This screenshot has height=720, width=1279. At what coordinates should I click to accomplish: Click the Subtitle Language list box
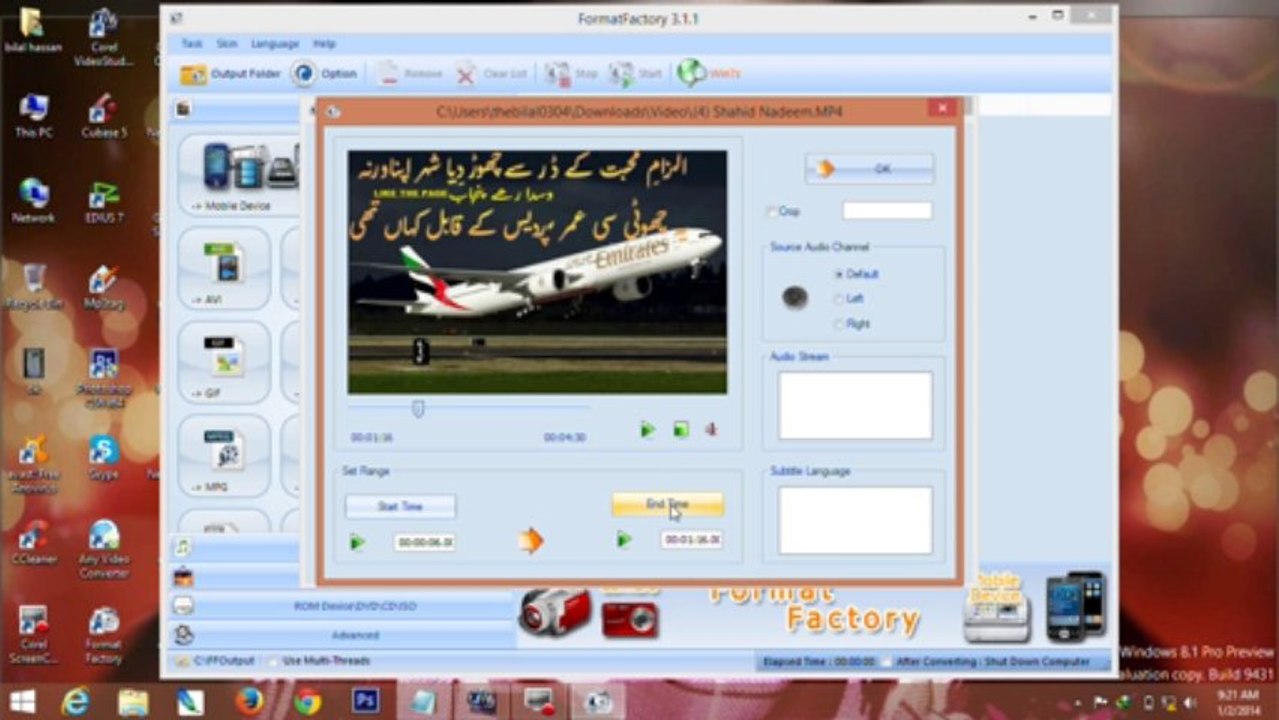point(855,520)
